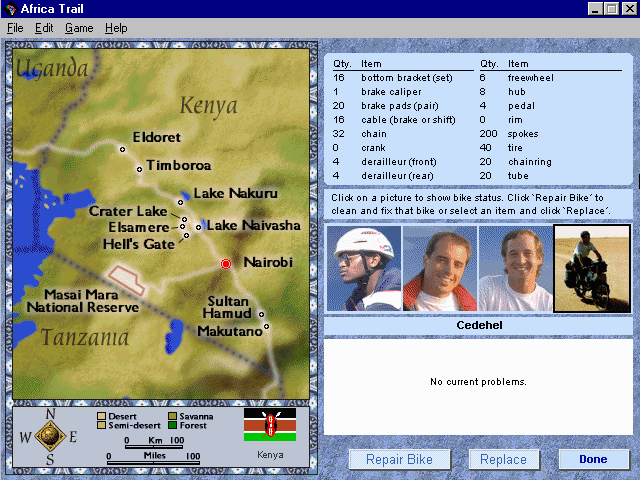640x480 pixels.
Task: Click the Kilometers scale bar
Action: (155, 447)
